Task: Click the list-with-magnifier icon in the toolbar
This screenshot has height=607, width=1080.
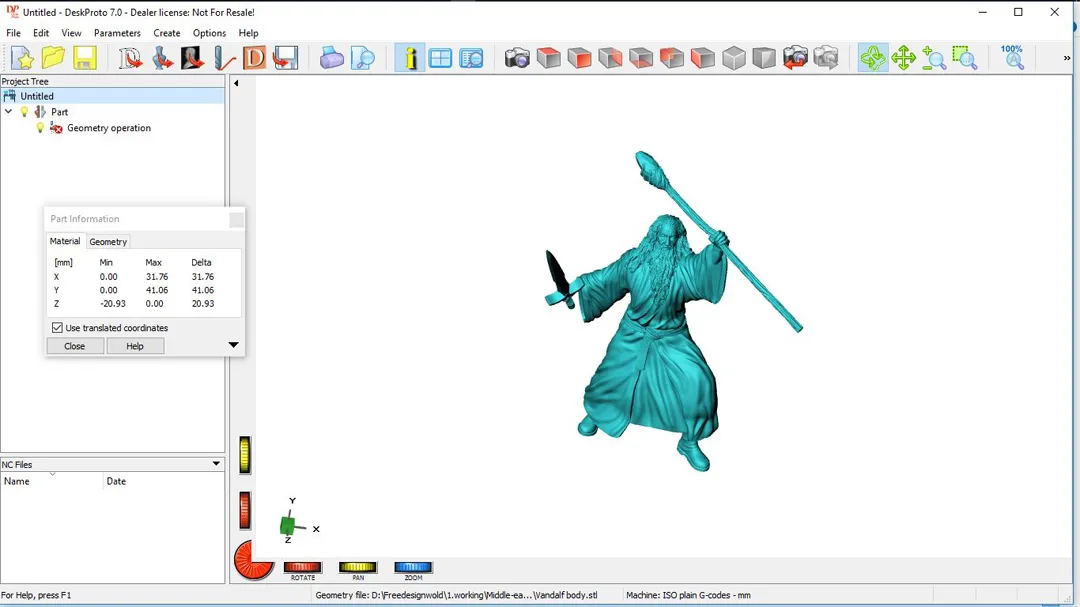Action: (471, 58)
